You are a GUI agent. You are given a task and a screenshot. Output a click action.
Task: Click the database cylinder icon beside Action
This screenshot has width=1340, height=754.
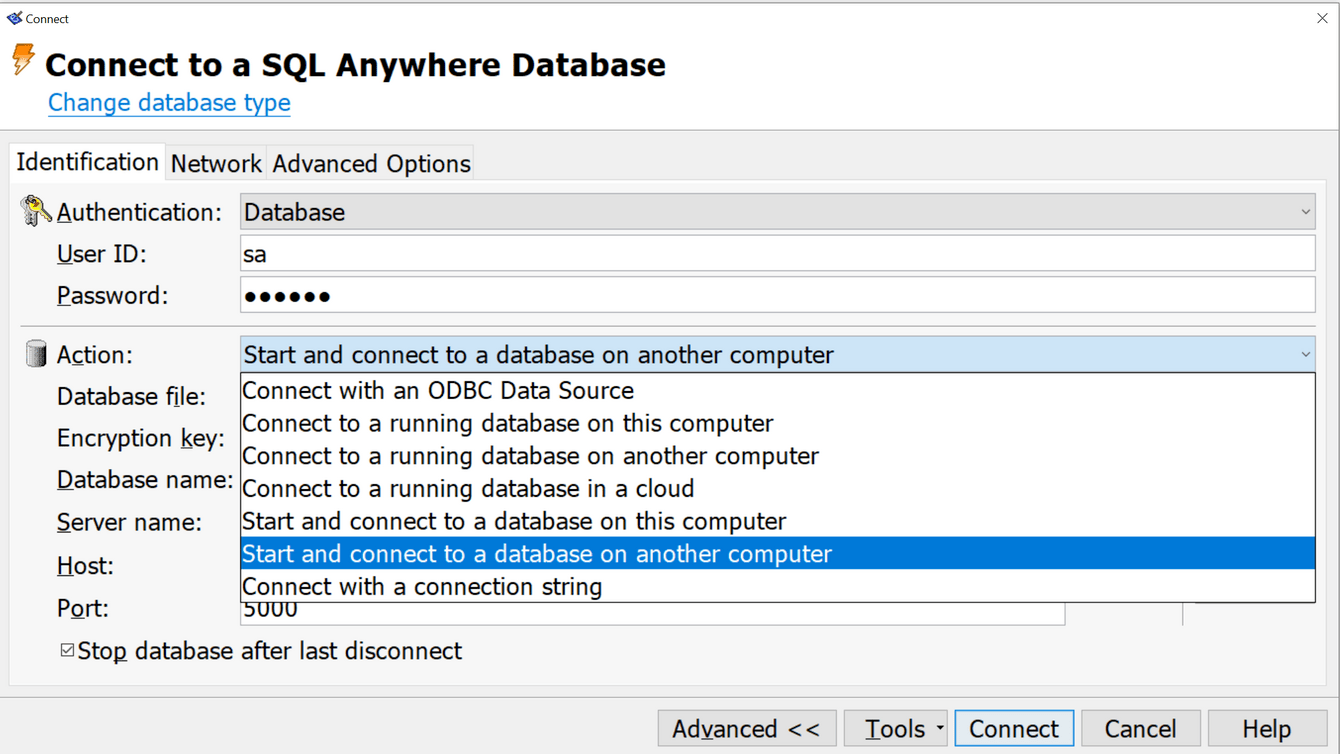point(36,354)
